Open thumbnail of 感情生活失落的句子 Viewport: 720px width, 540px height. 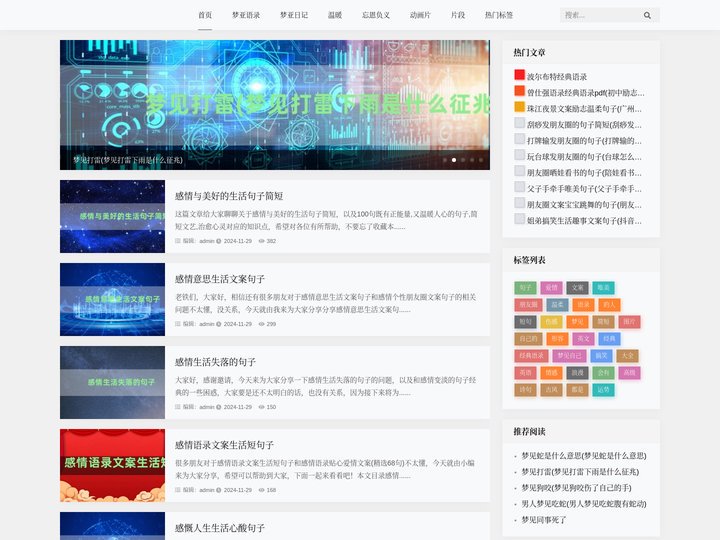(112, 382)
